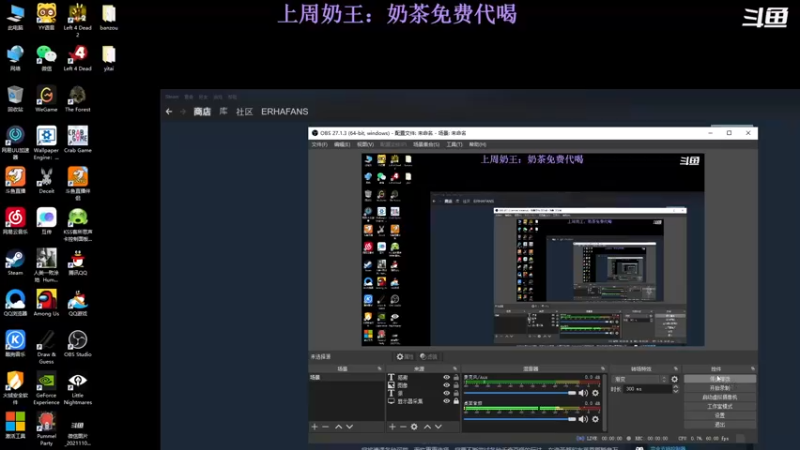Image resolution: width=800 pixels, height=450 pixels.
Task: Go back in Steam window
Action: (169, 111)
